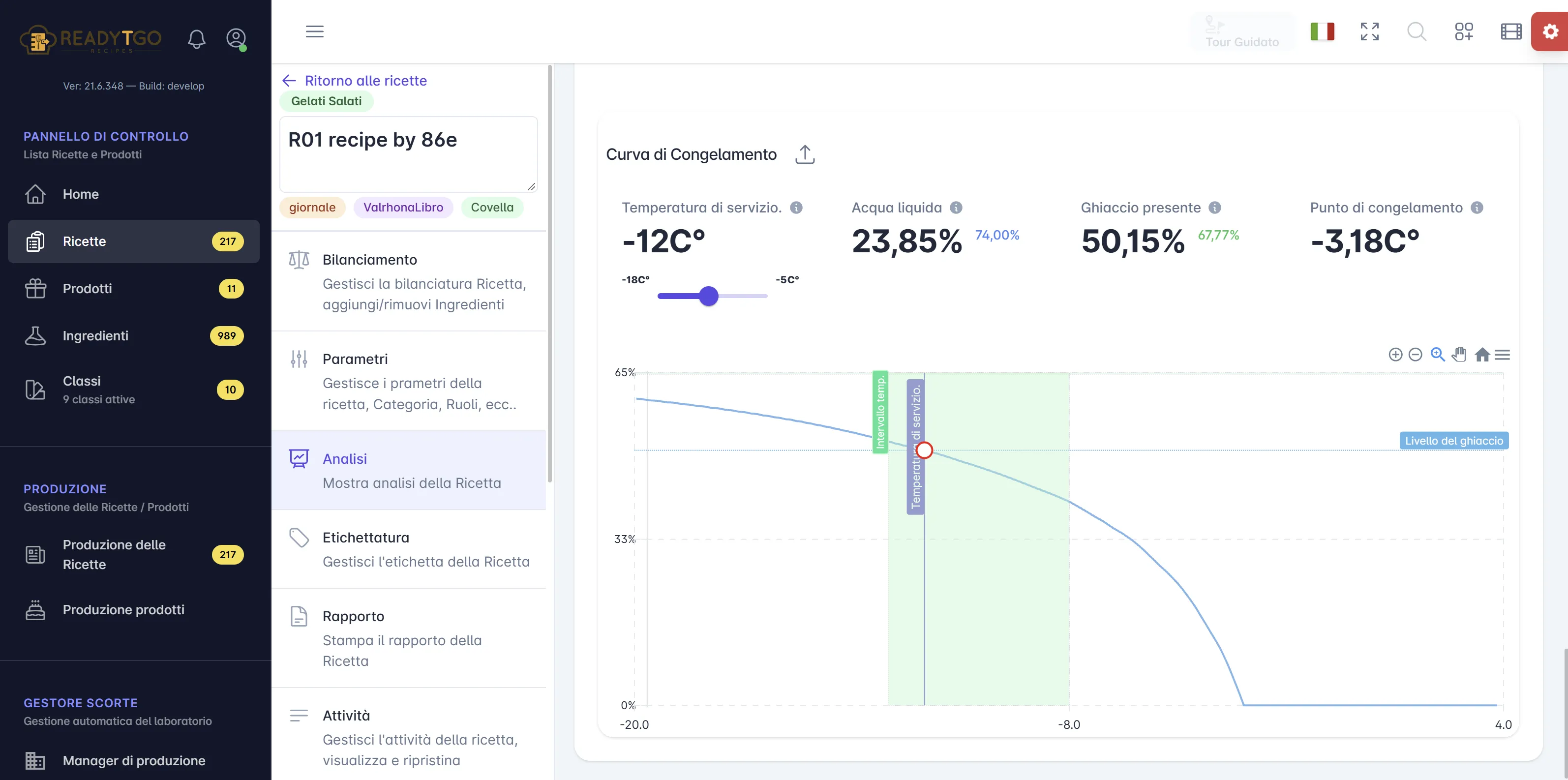Viewport: 1568px width, 780px height.
Task: Click the Gelati Salati category tag
Action: [x=326, y=101]
